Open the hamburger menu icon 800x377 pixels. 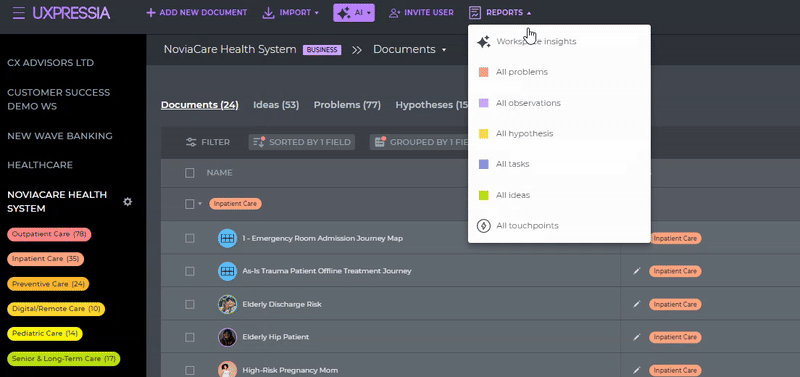pos(19,13)
